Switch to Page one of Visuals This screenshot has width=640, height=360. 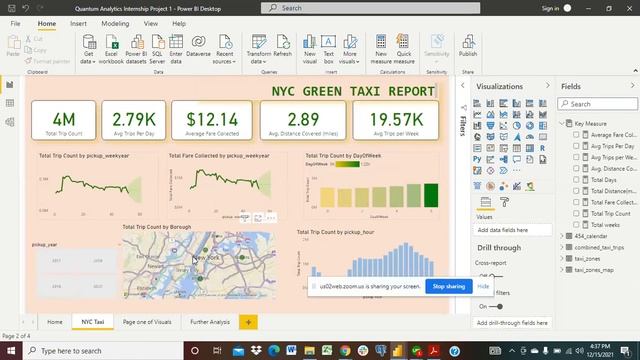pos(147,322)
